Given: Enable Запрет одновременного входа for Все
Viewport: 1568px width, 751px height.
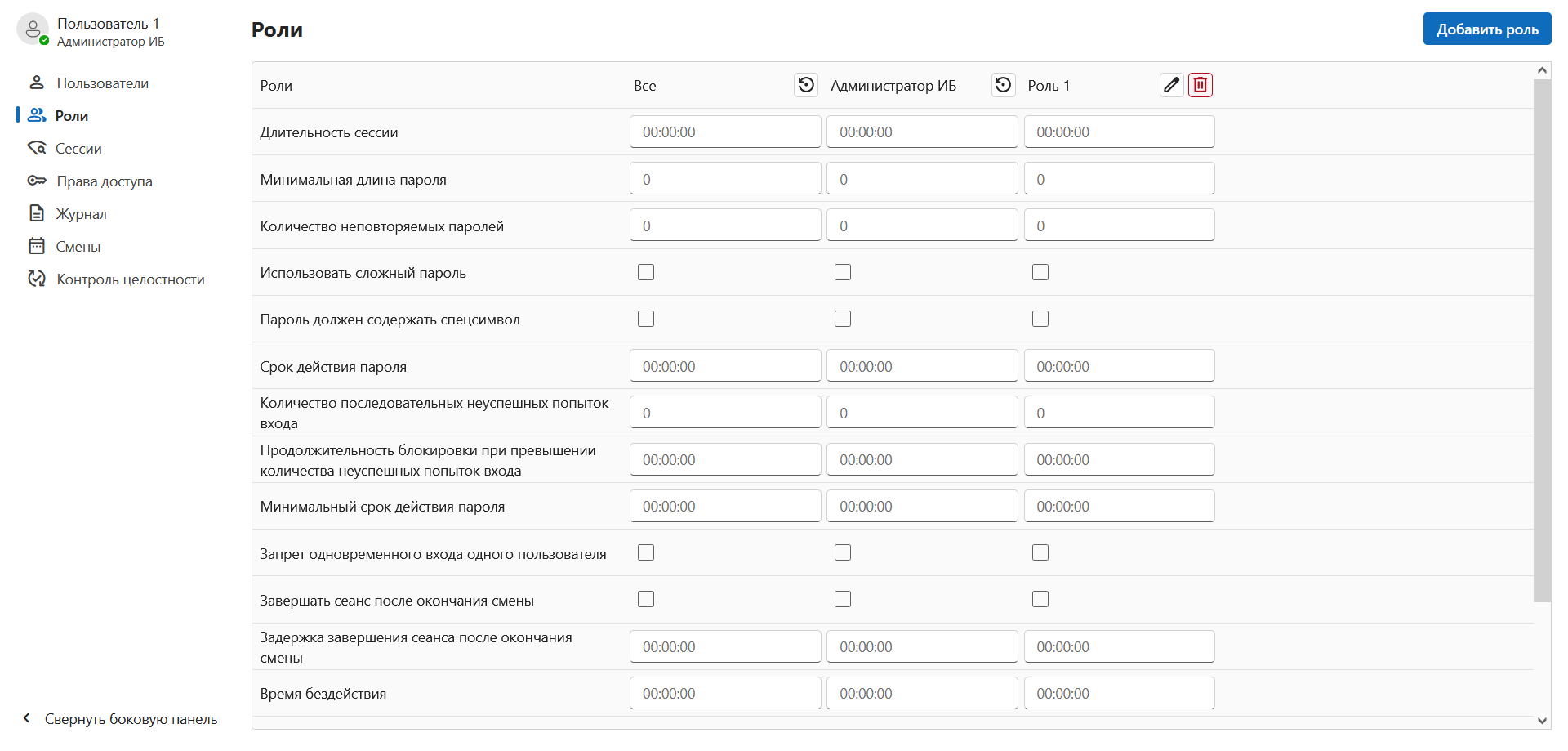Looking at the screenshot, I should (646, 552).
